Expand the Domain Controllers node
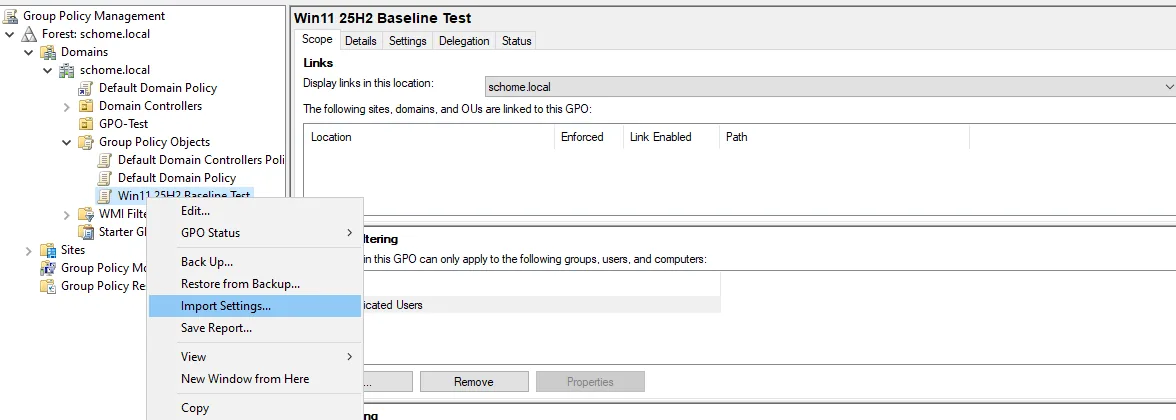The width and height of the screenshot is (1176, 420). (67, 106)
